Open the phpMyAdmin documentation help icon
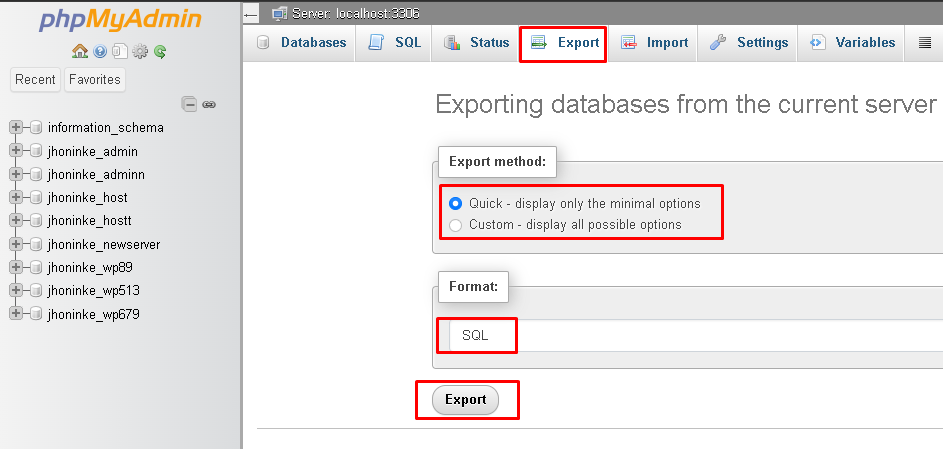 [100, 52]
